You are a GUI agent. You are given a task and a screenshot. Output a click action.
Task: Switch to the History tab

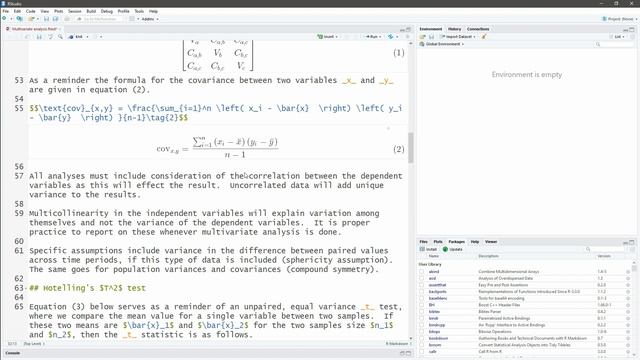pyautogui.click(x=454, y=29)
